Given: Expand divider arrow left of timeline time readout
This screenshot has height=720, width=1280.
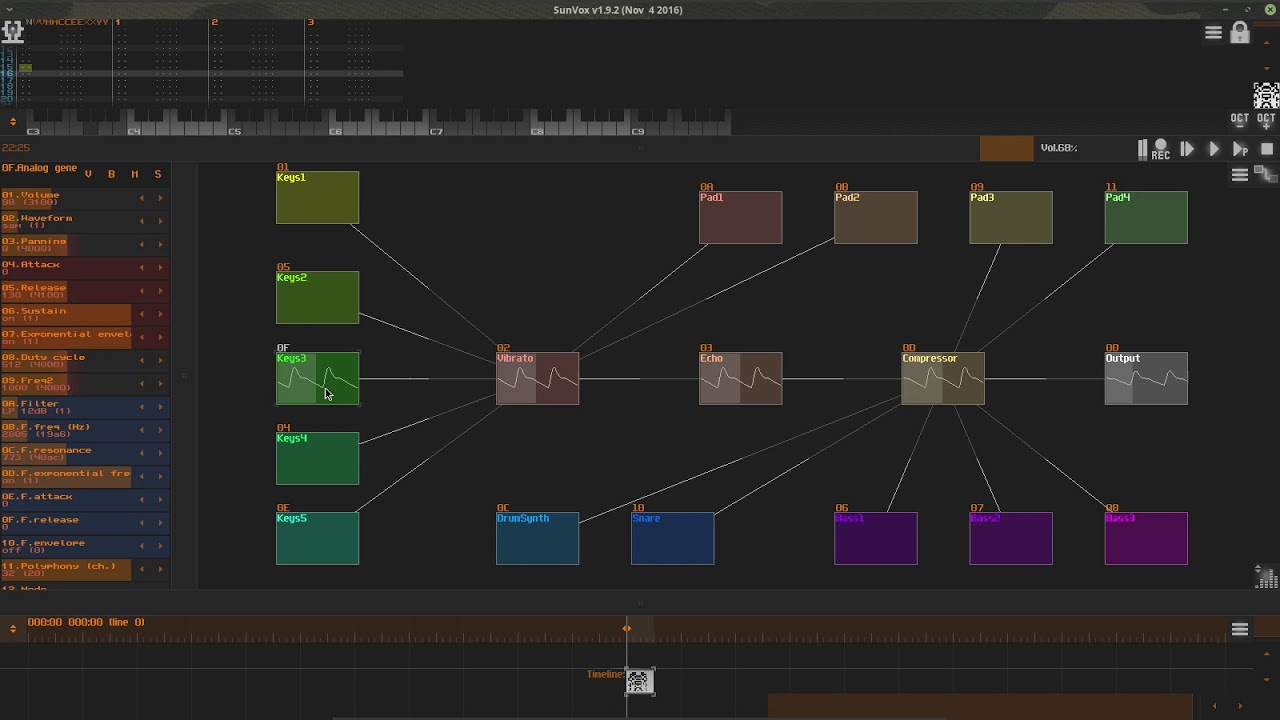Looking at the screenshot, I should (x=12, y=629).
